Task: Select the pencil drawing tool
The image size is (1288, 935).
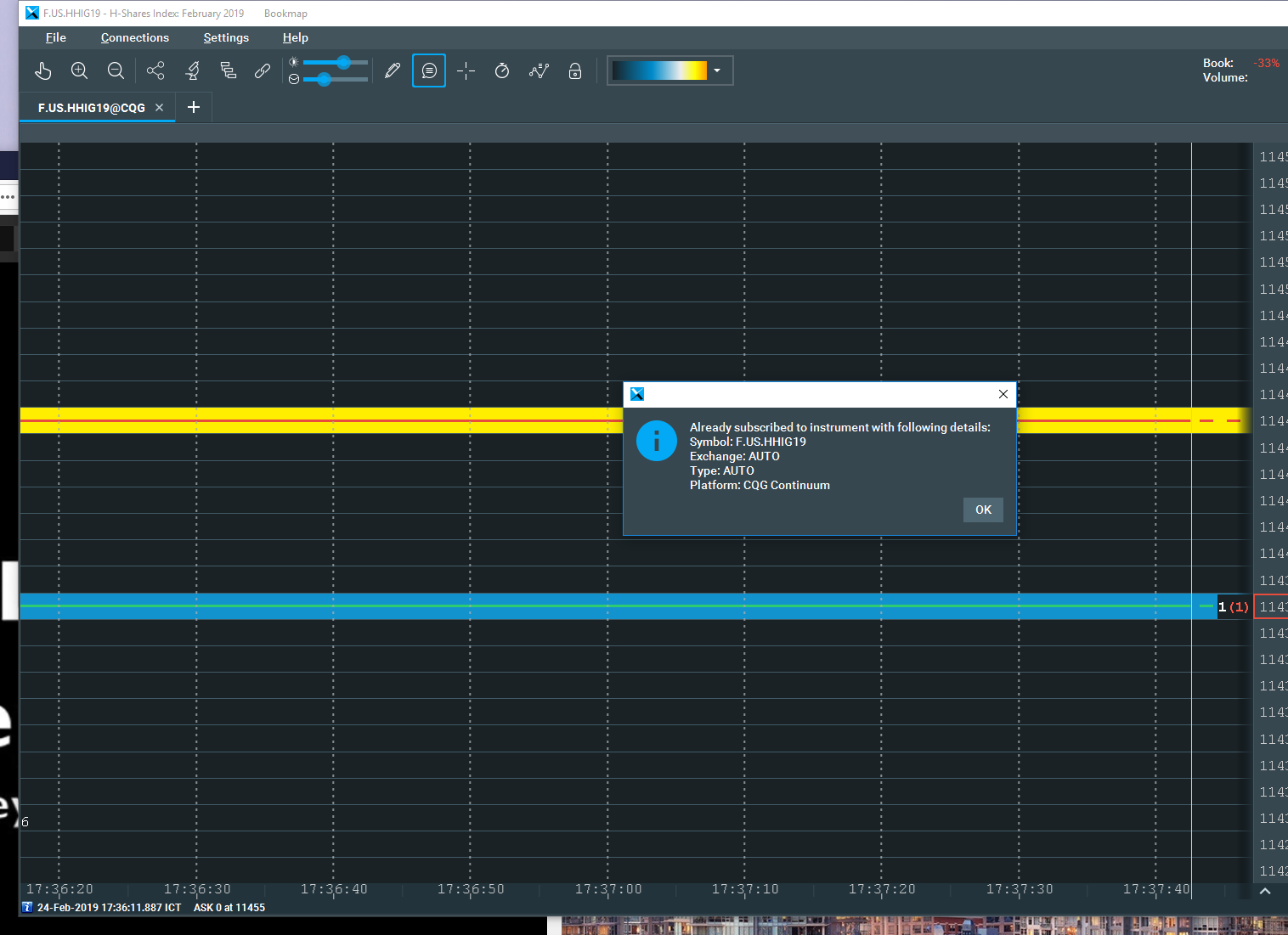Action: 392,70
